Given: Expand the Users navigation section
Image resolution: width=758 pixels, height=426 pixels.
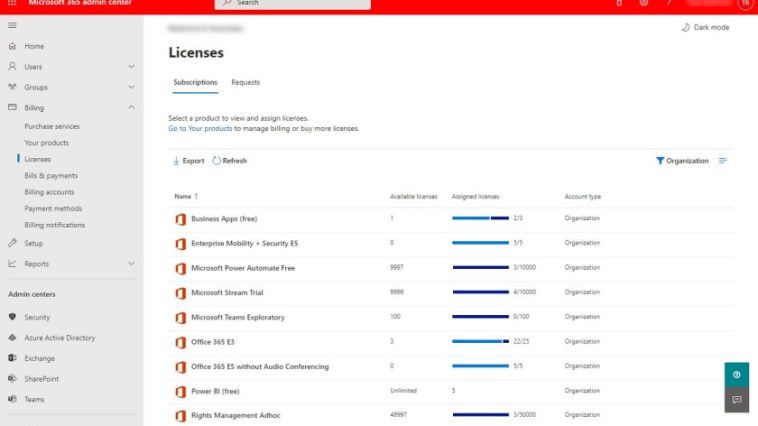Looking at the screenshot, I should click(x=131, y=67).
